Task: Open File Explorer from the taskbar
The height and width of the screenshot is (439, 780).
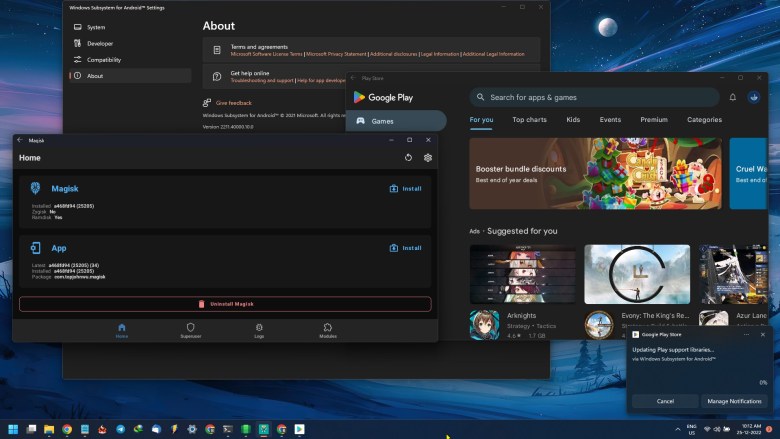Action: point(49,429)
